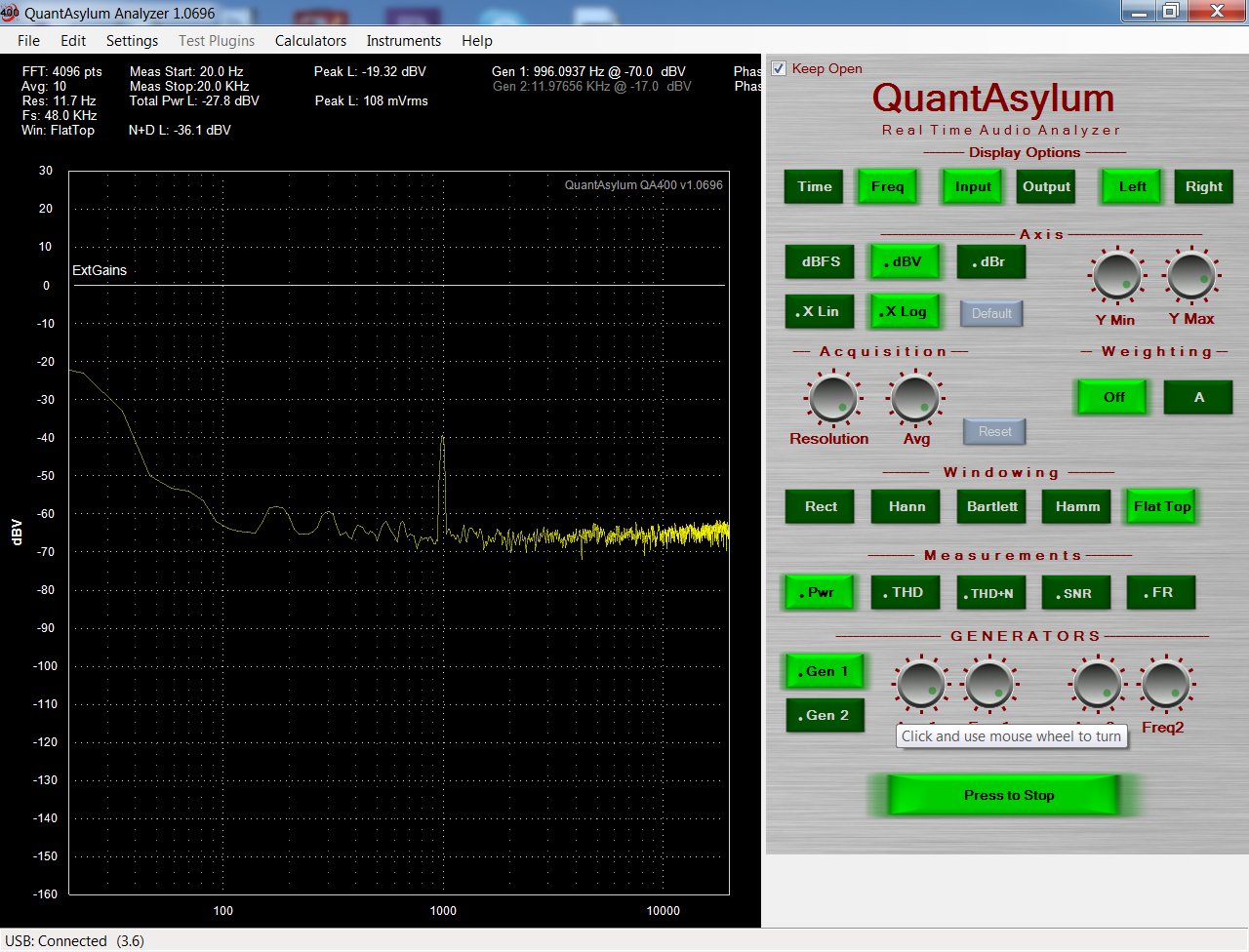Select the Flat Top window
The width and height of the screenshot is (1249, 952).
click(1161, 506)
